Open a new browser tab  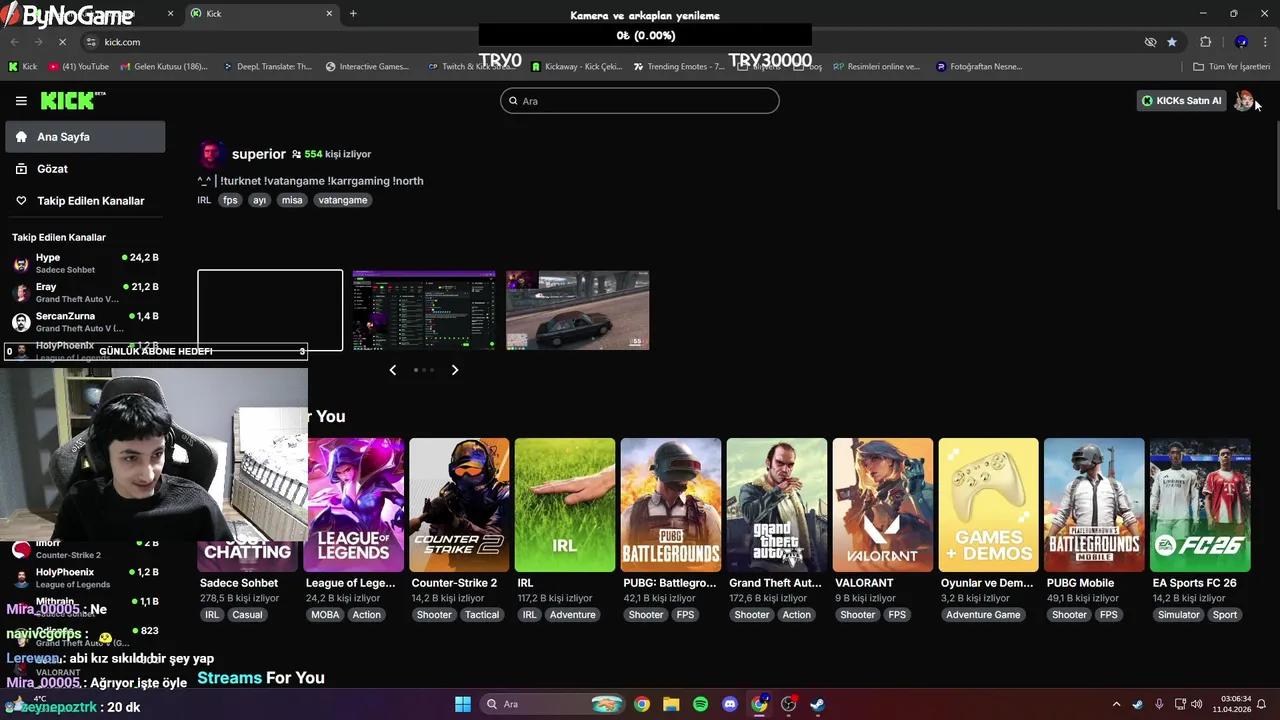coord(353,13)
